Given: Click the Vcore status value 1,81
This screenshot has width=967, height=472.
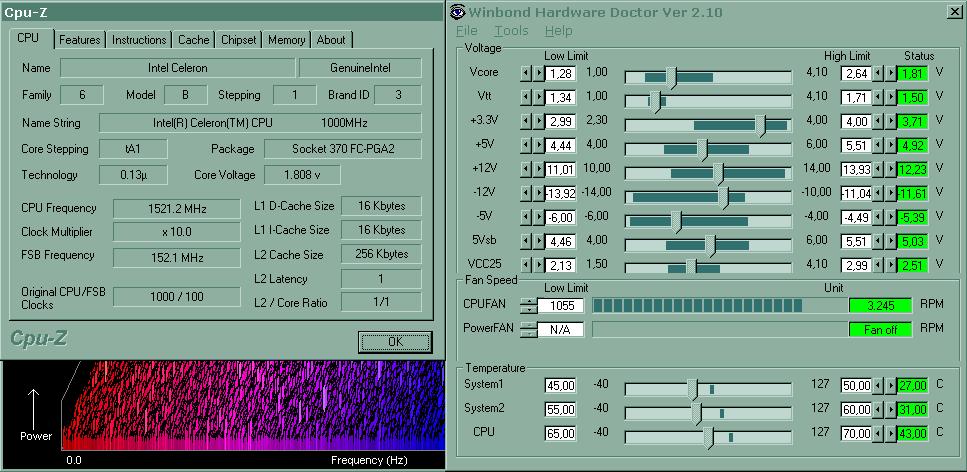Looking at the screenshot, I should [912, 73].
